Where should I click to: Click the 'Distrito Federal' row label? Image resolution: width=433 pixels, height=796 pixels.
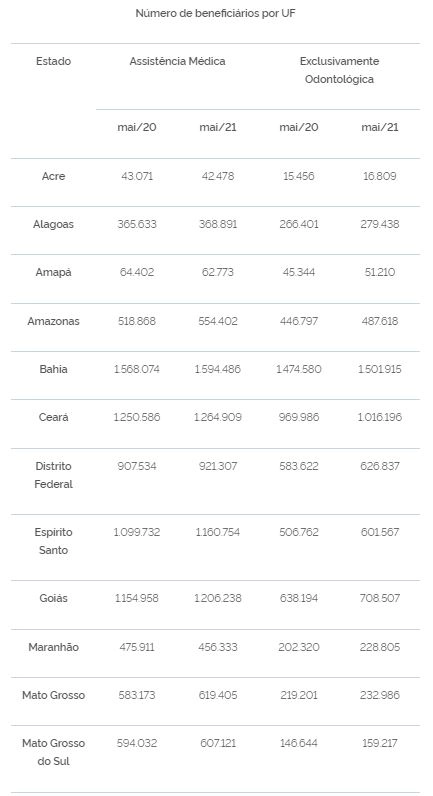(53, 475)
